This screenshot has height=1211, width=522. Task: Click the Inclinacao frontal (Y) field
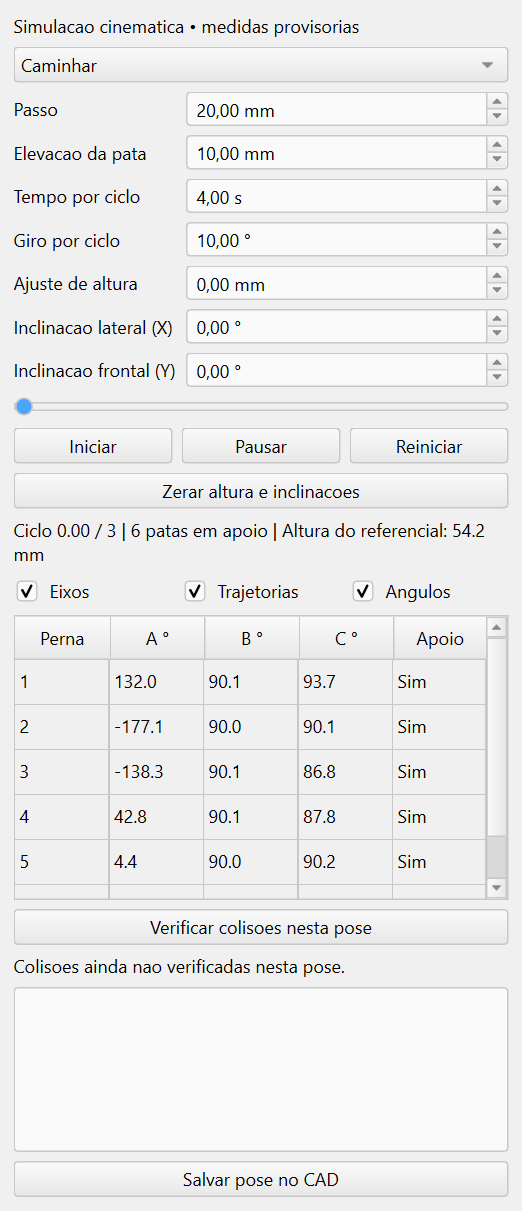(337, 371)
